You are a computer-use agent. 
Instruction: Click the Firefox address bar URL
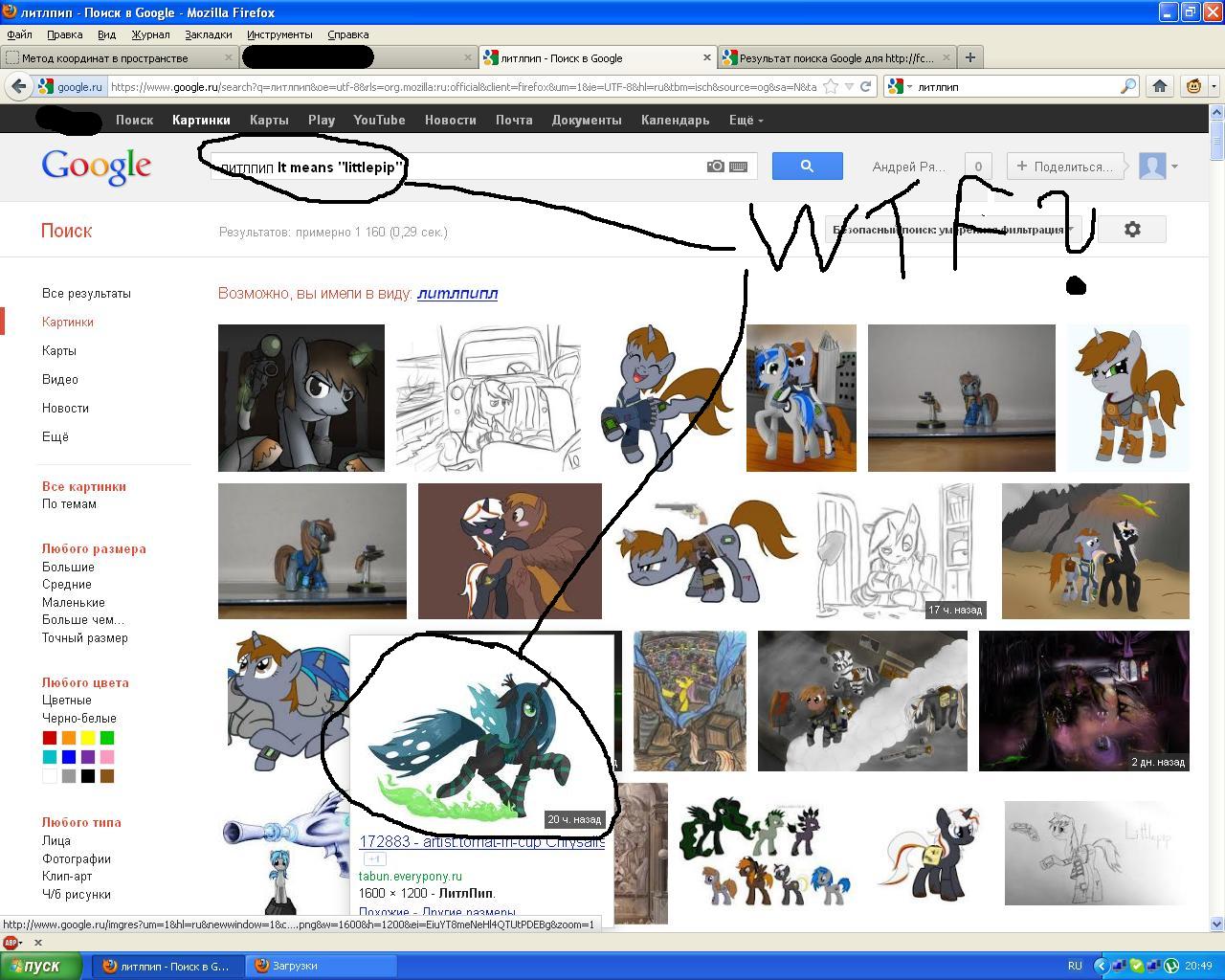(463, 86)
